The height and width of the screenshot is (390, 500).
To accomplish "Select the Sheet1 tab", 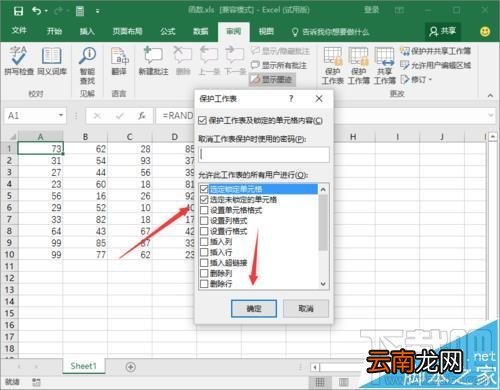I will point(83,366).
